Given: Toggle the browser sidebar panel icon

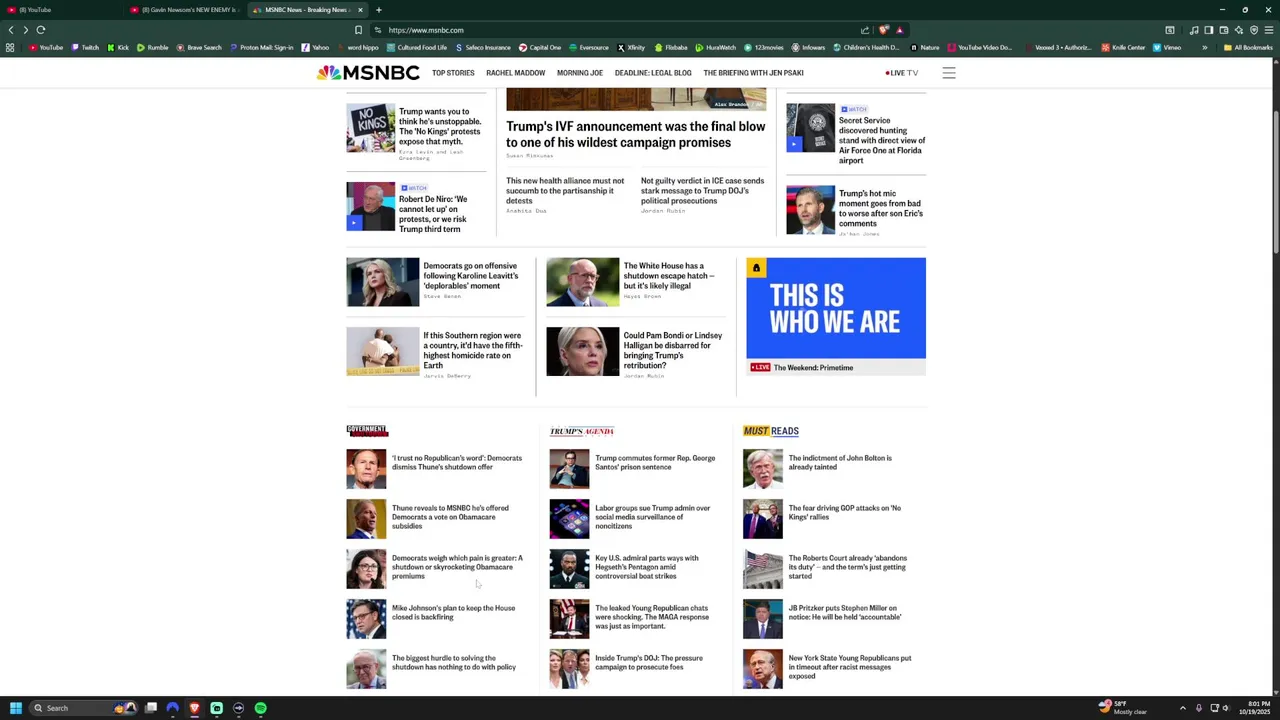Looking at the screenshot, I should point(1208,30).
